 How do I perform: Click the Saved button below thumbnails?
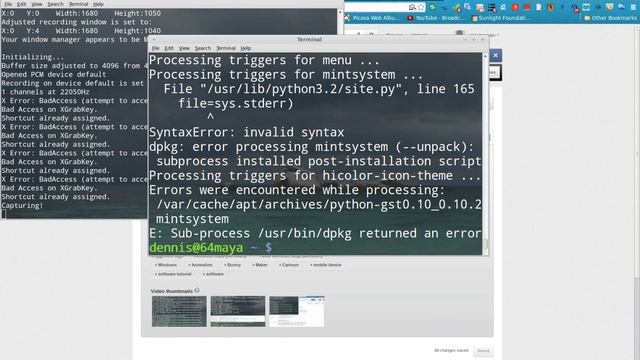coord(483,351)
